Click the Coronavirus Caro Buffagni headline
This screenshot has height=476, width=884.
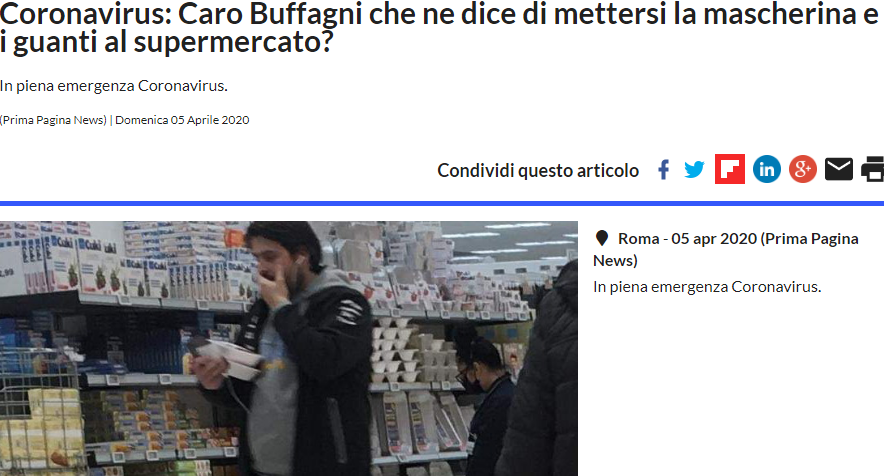[439, 27]
